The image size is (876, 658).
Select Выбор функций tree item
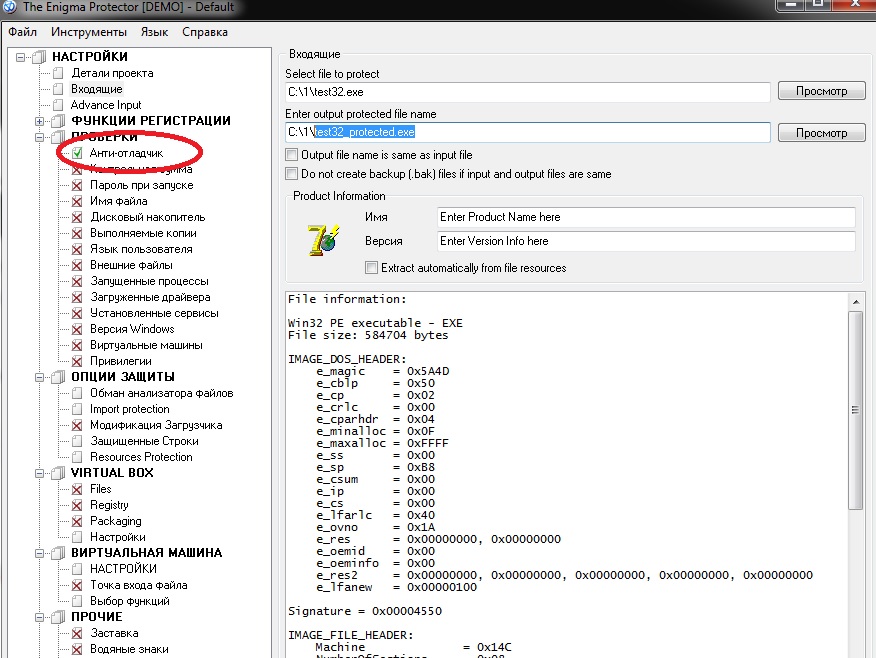(x=130, y=601)
